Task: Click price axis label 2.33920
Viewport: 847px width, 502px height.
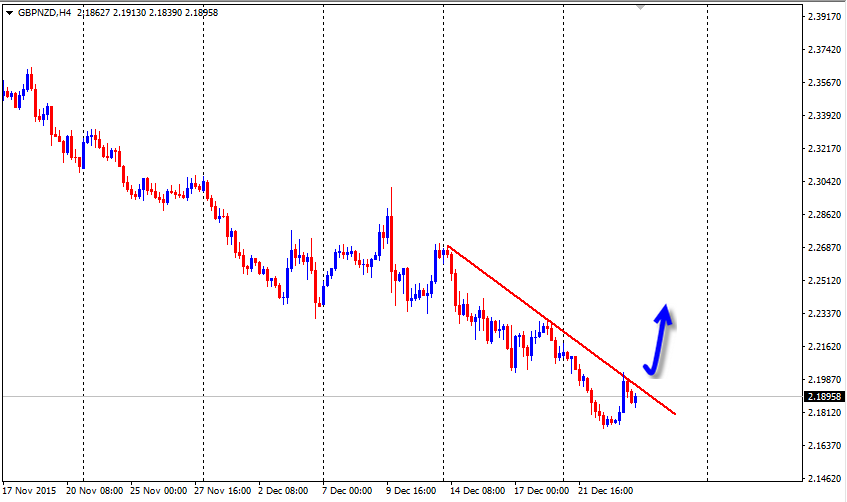Action: pyautogui.click(x=824, y=116)
